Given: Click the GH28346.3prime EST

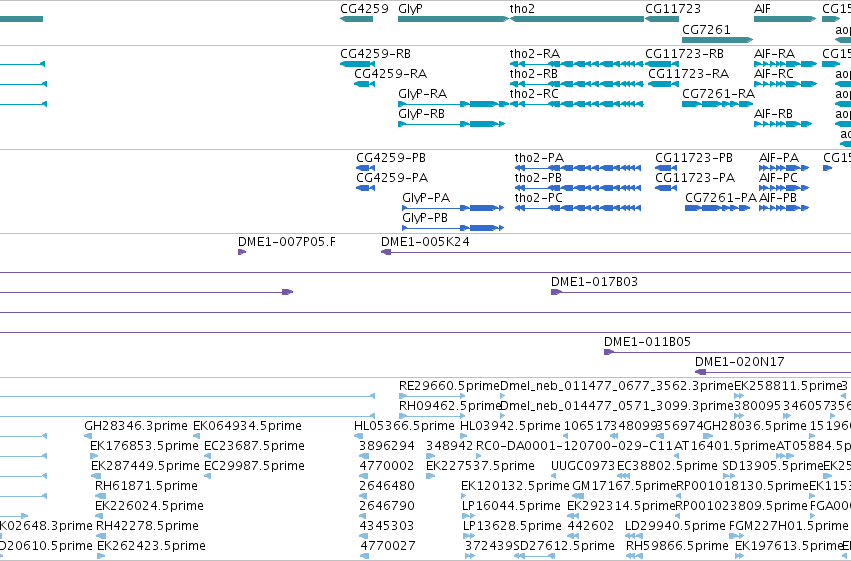Looking at the screenshot, I should coord(88,436).
